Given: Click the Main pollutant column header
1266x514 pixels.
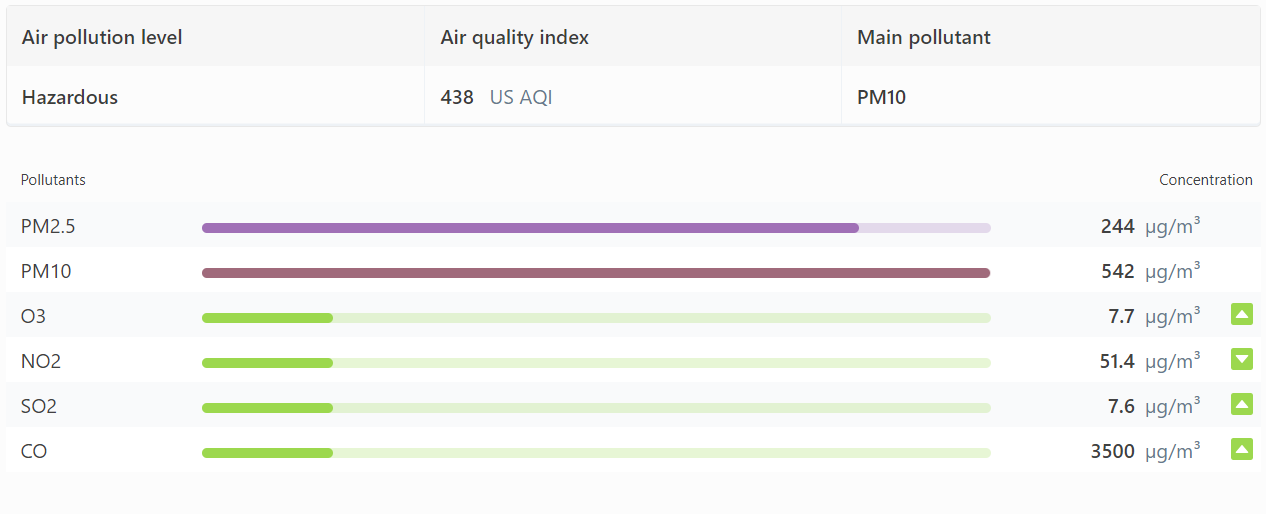Looking at the screenshot, I should coord(924,38).
